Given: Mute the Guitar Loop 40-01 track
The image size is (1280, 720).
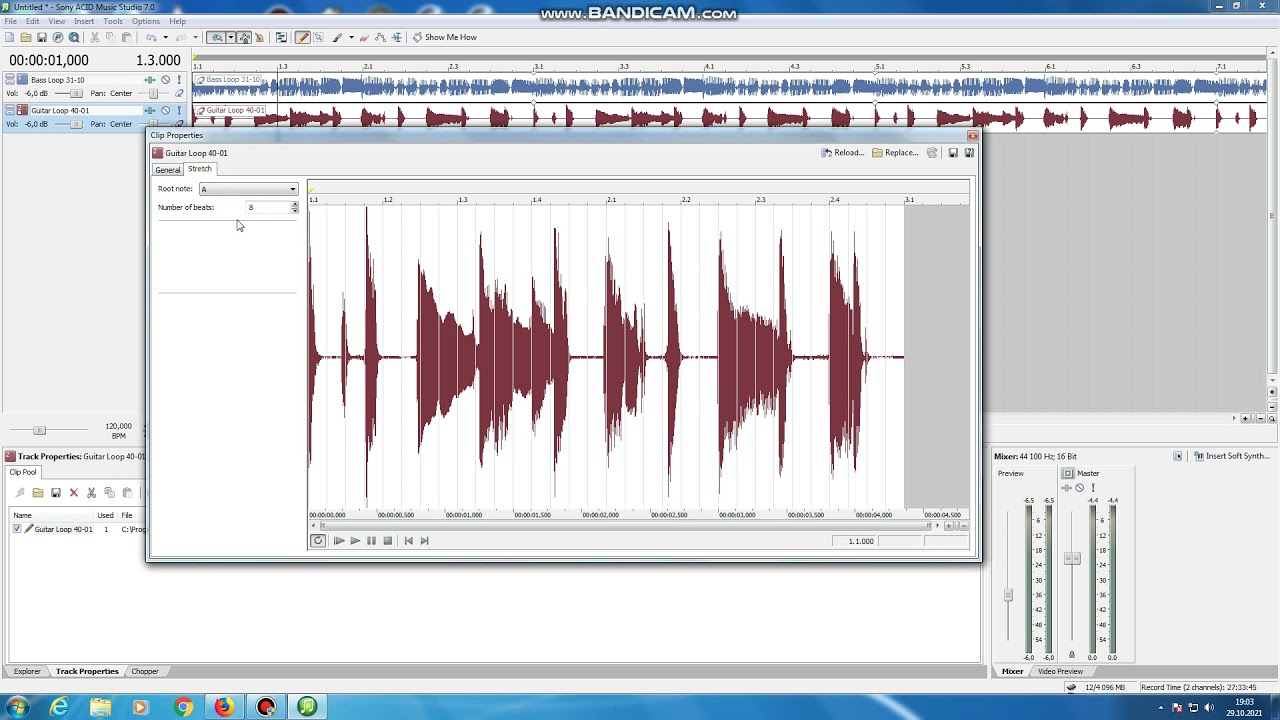Looking at the screenshot, I should point(165,110).
